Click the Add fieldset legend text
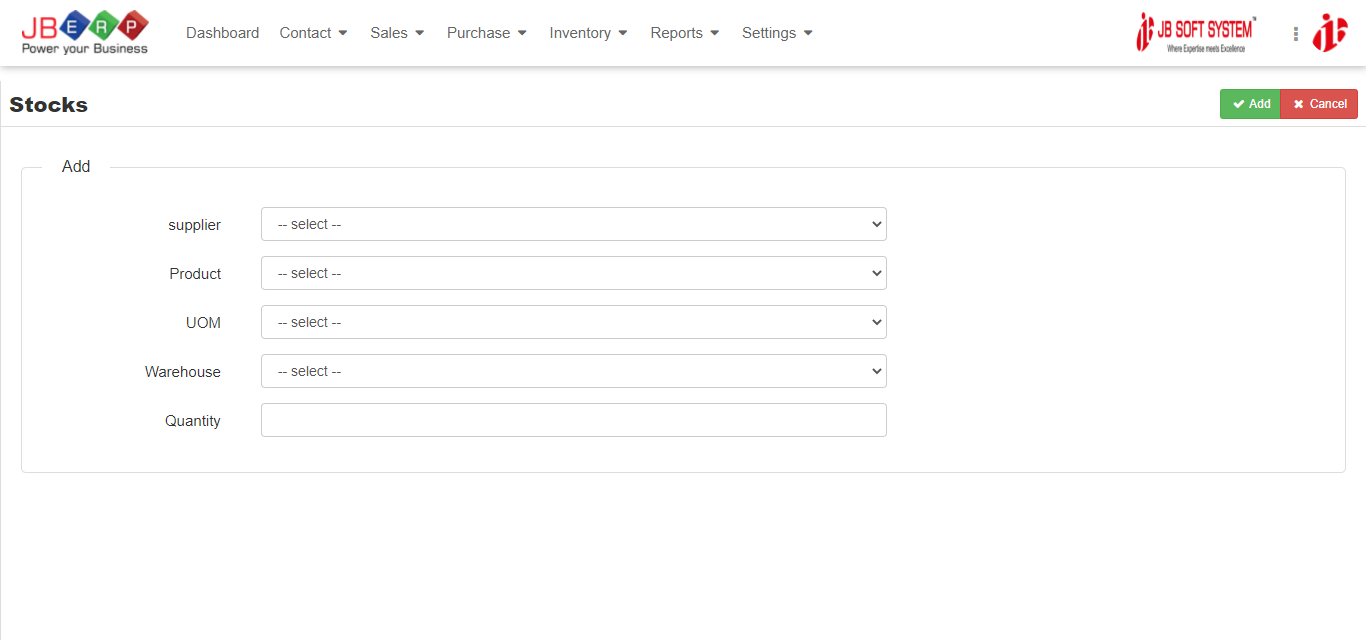This screenshot has height=640, width=1366. [x=76, y=167]
